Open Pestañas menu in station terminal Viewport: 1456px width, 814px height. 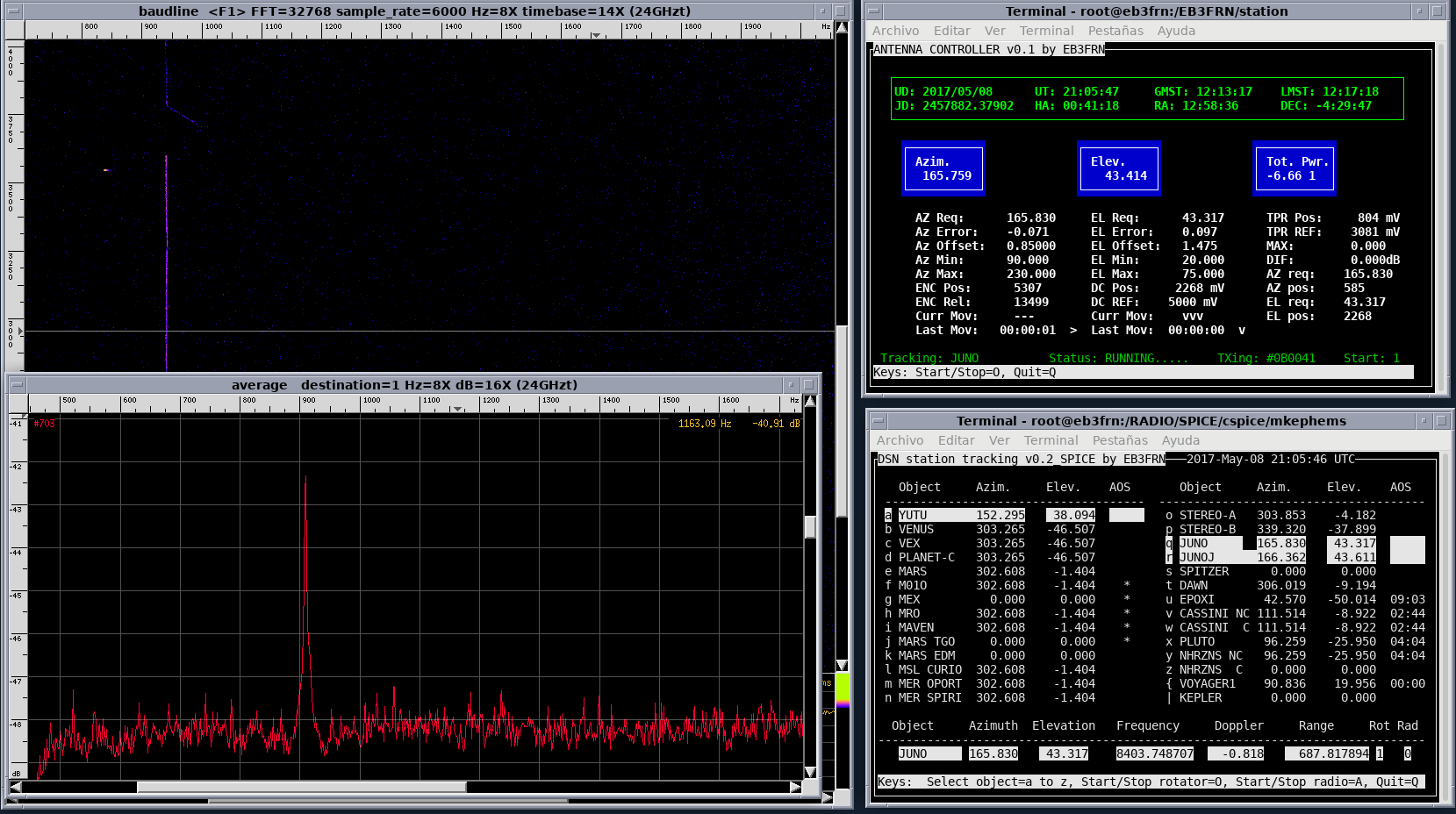pos(1115,31)
